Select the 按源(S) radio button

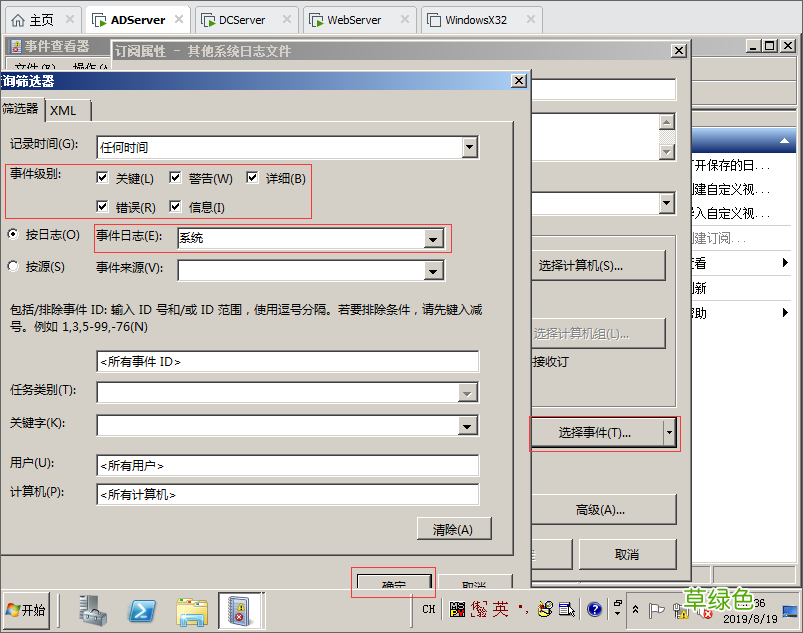tap(12, 267)
